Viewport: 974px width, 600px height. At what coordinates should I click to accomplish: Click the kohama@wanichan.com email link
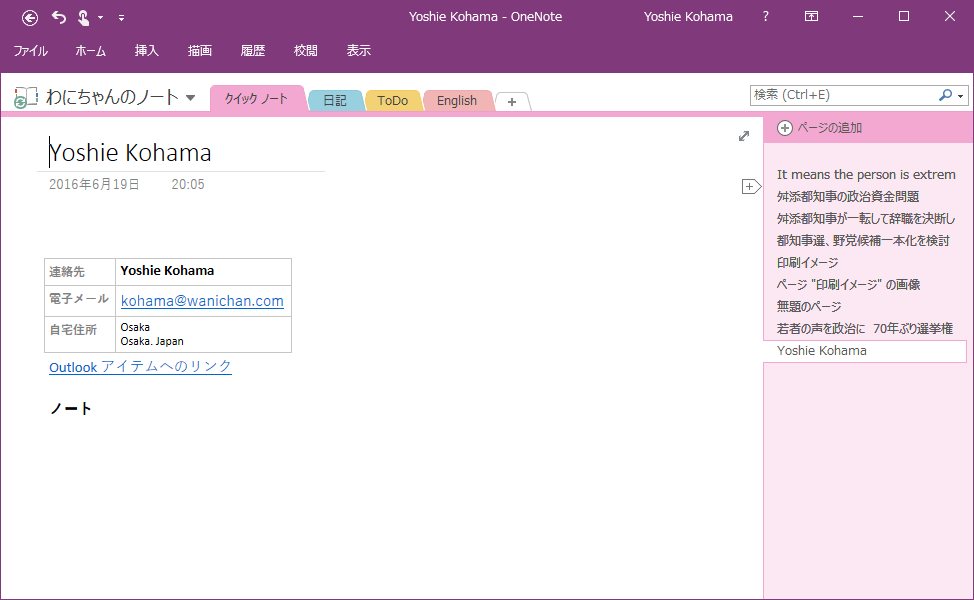[x=202, y=301]
